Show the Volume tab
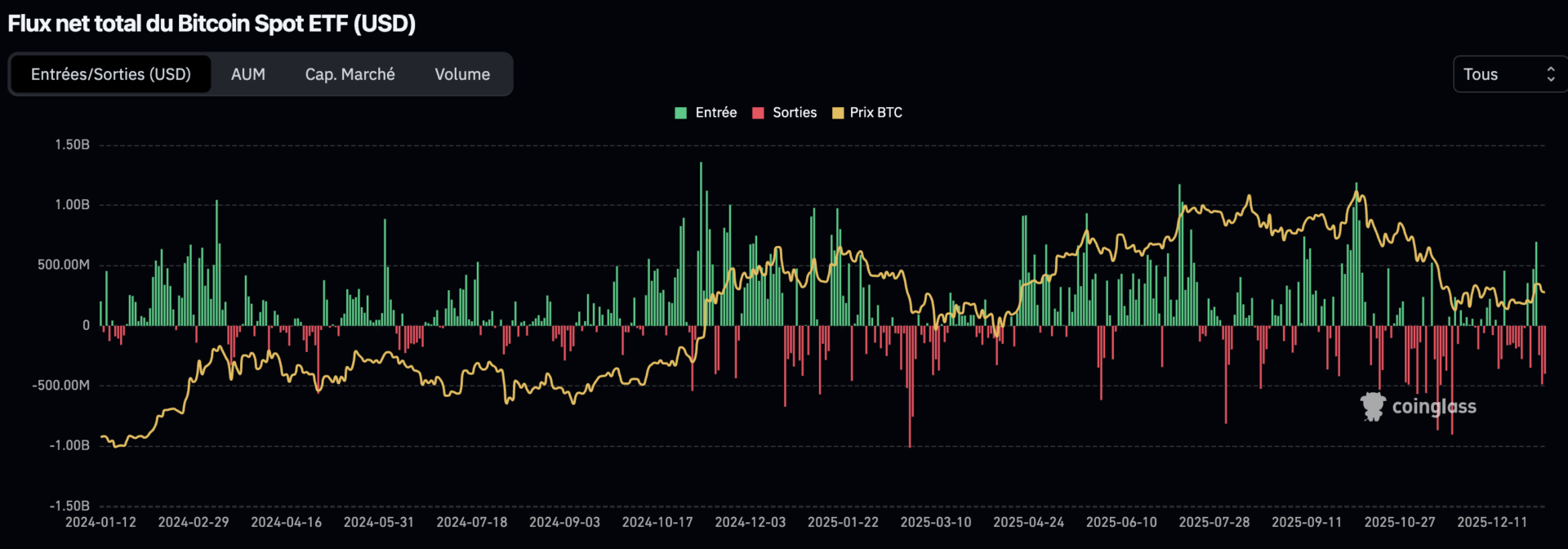The image size is (1568, 549). point(462,74)
